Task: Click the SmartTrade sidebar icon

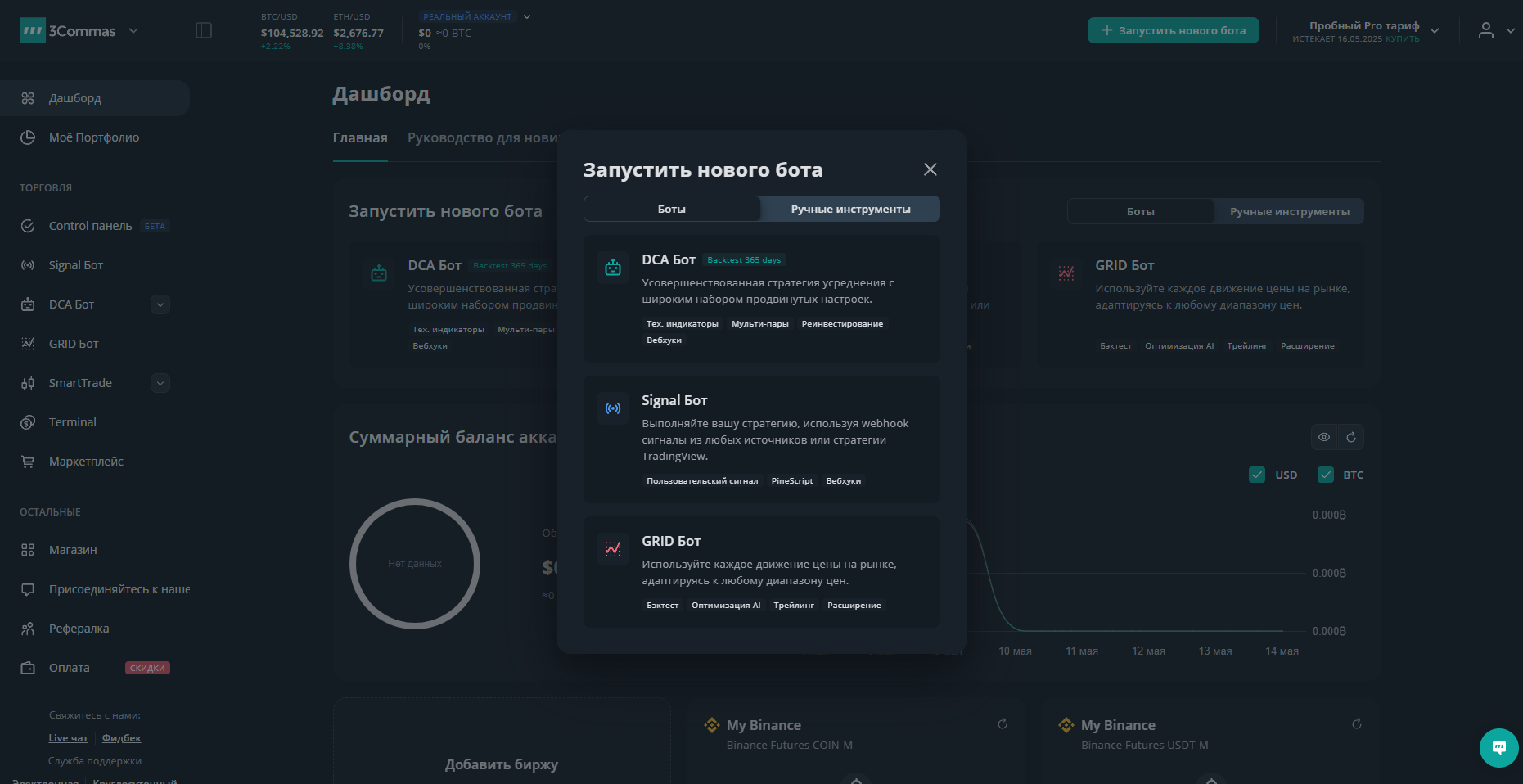Action: [28, 383]
